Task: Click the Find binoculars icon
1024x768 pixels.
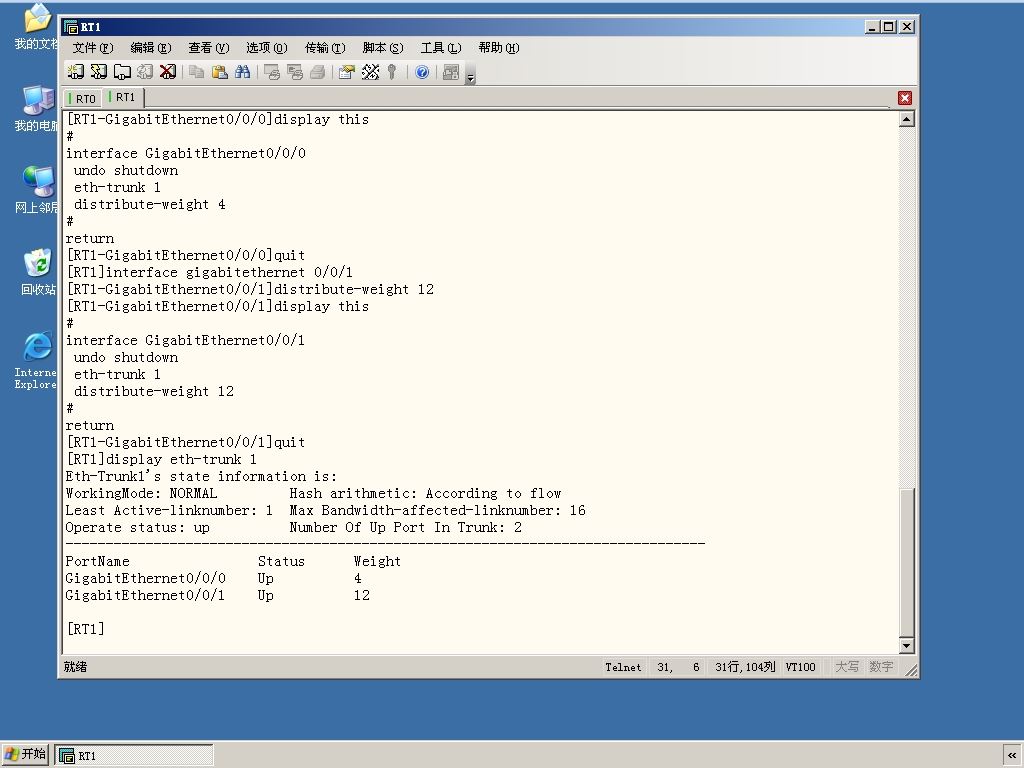Action: (x=242, y=72)
